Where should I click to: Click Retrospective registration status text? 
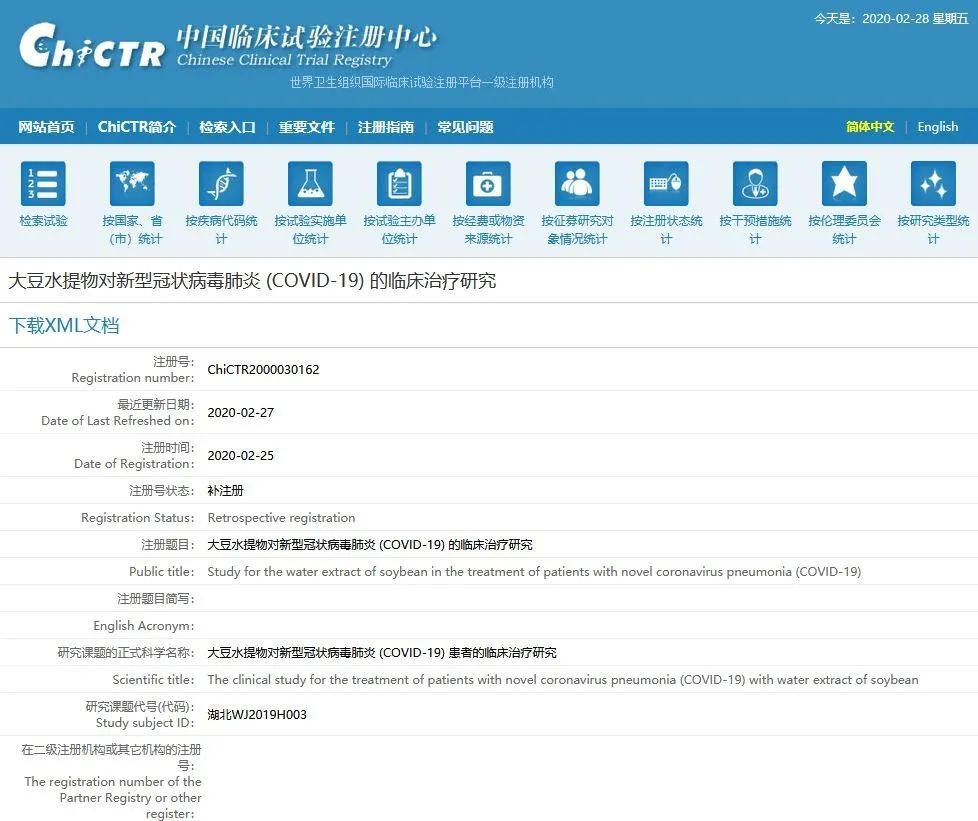(x=281, y=518)
